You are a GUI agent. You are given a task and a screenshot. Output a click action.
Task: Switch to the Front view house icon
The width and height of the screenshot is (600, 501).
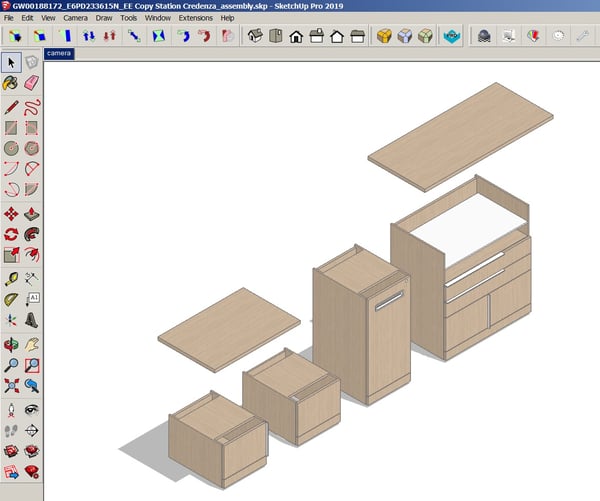[x=296, y=36]
